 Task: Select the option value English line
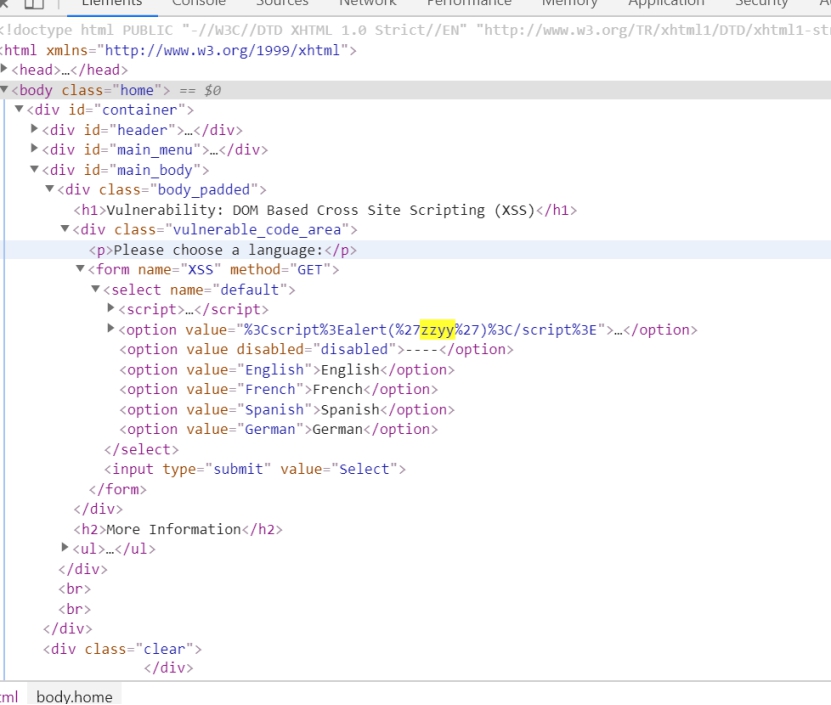[287, 369]
